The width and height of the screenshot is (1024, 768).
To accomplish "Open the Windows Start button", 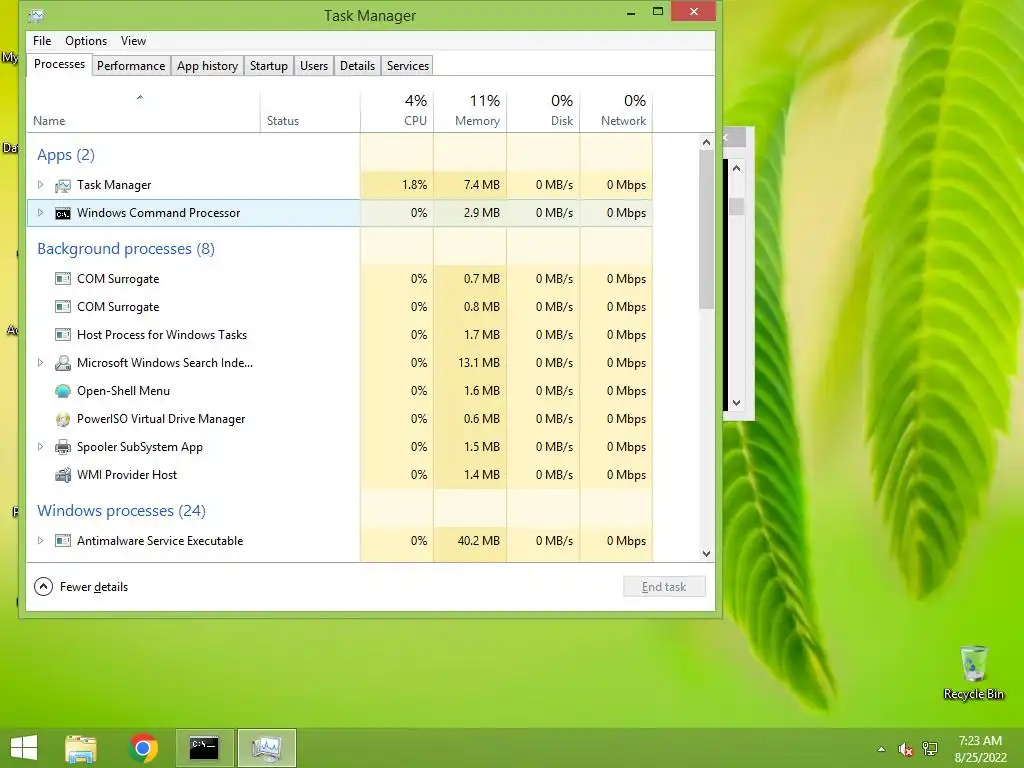I will click(x=24, y=748).
